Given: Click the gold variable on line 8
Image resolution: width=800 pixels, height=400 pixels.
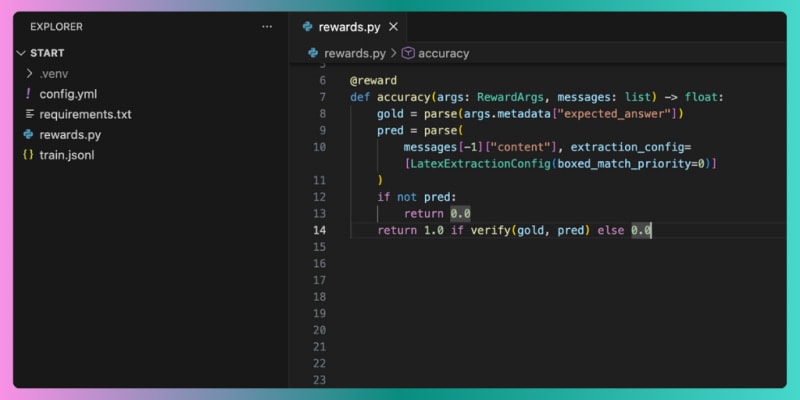Looking at the screenshot, I should pyautogui.click(x=390, y=114).
